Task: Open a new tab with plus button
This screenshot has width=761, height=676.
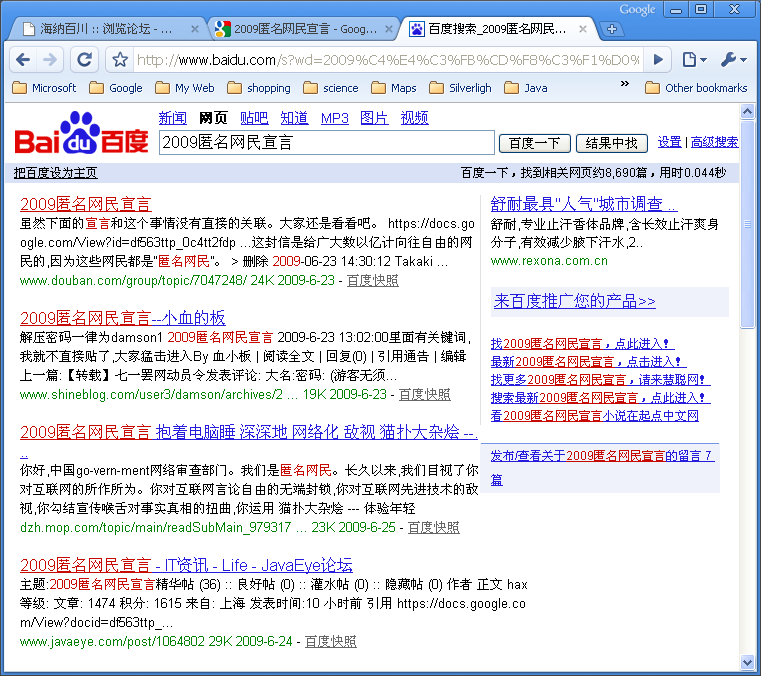Action: click(612, 29)
